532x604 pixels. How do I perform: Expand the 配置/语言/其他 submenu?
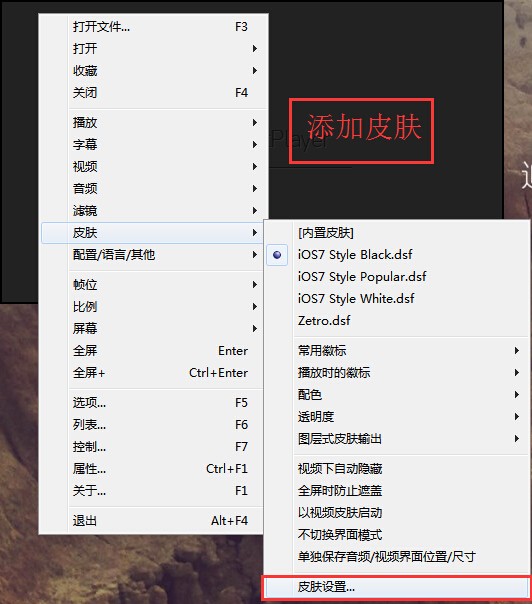153,255
